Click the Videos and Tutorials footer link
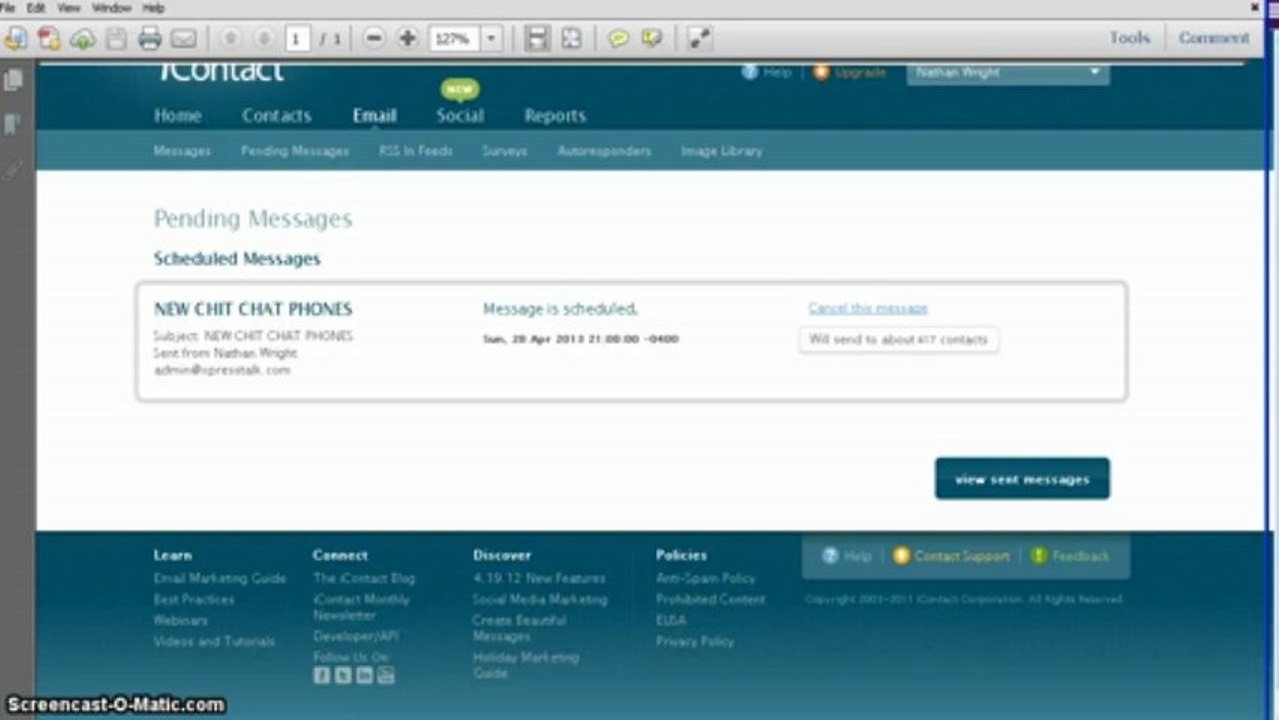The height and width of the screenshot is (720, 1279). point(214,641)
